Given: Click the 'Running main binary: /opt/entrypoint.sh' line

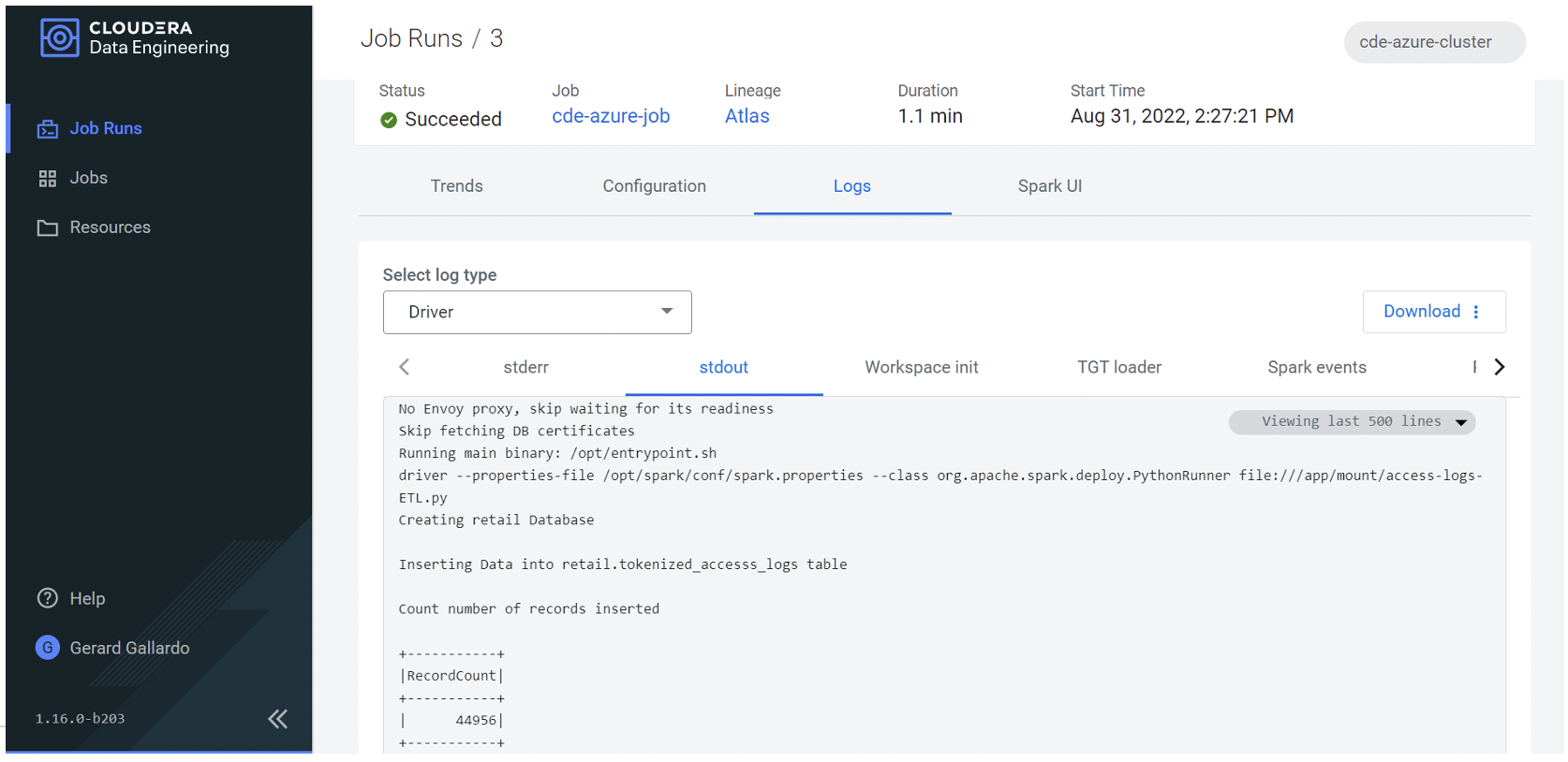Looking at the screenshot, I should (557, 454).
